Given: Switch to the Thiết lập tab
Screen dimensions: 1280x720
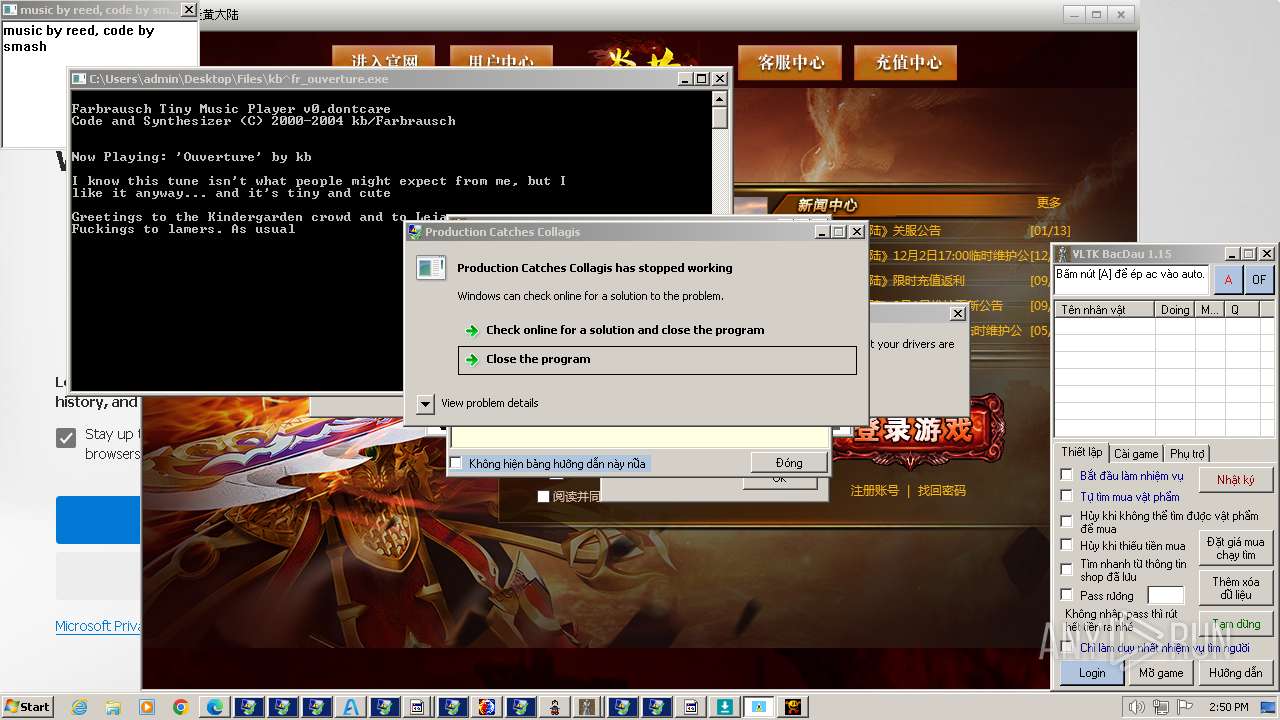Looking at the screenshot, I should pyautogui.click(x=1082, y=453).
